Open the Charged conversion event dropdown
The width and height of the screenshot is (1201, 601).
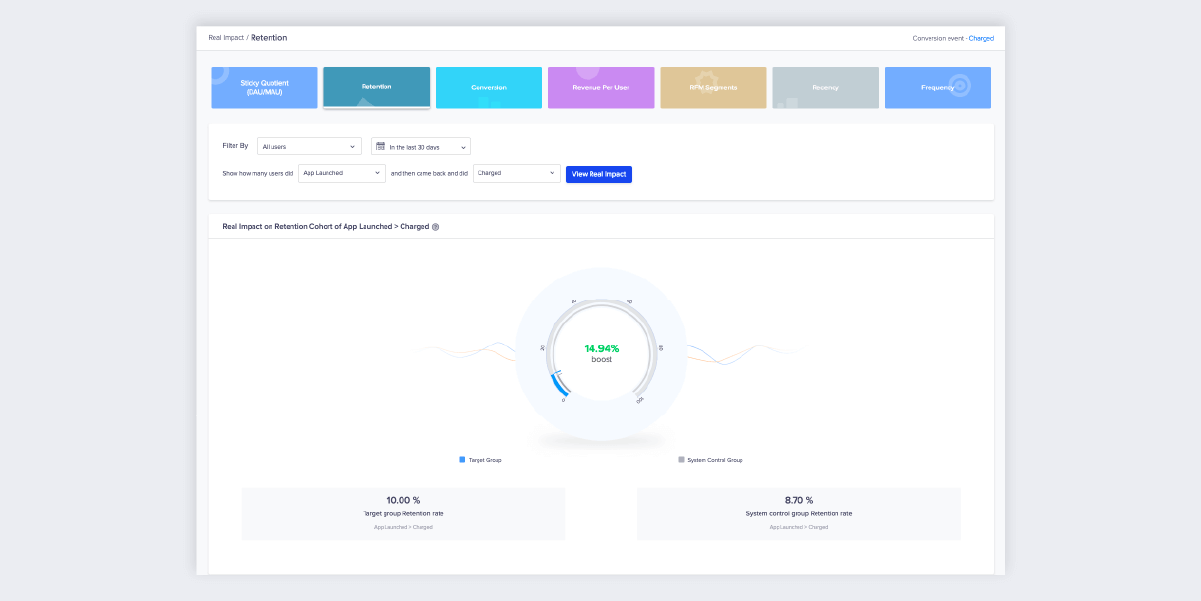tap(516, 173)
